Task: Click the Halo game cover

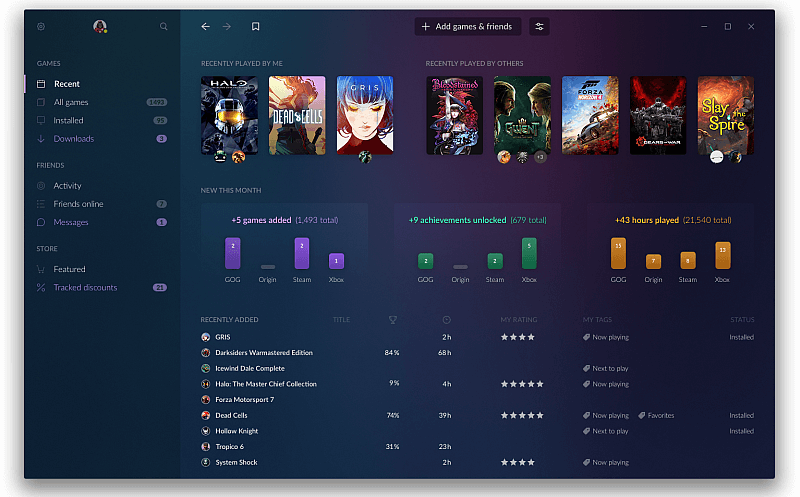Action: point(229,115)
